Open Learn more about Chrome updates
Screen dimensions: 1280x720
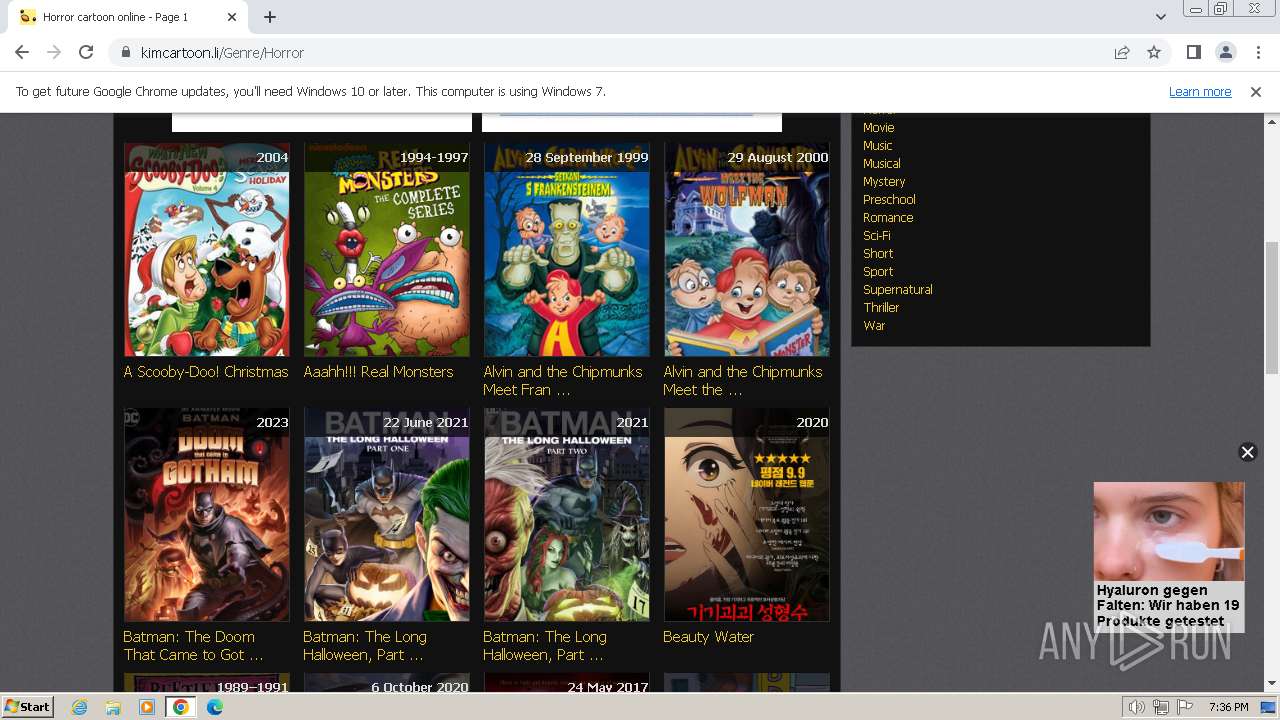point(1200,91)
